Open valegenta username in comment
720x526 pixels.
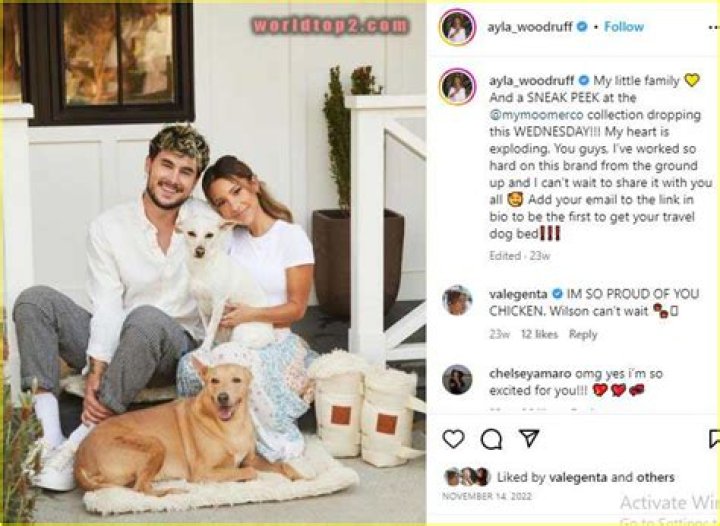coord(518,294)
